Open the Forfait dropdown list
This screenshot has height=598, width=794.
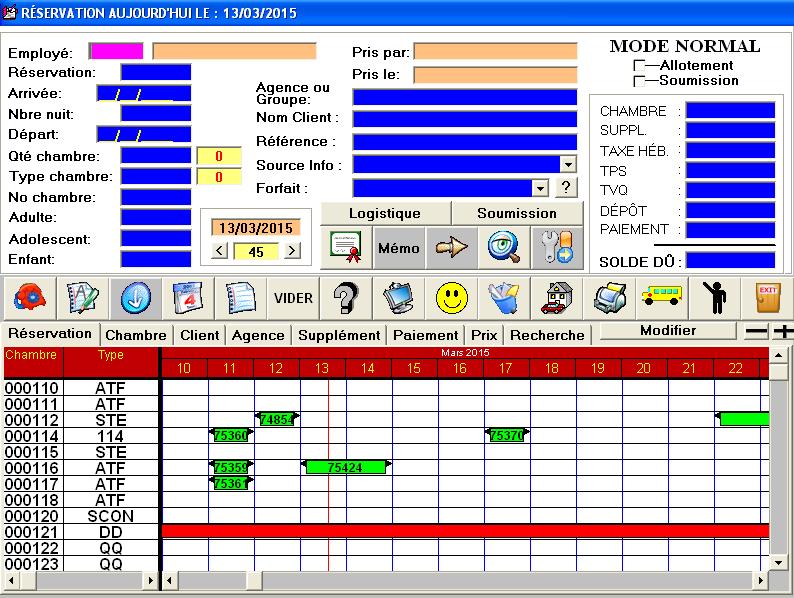pyautogui.click(x=540, y=187)
